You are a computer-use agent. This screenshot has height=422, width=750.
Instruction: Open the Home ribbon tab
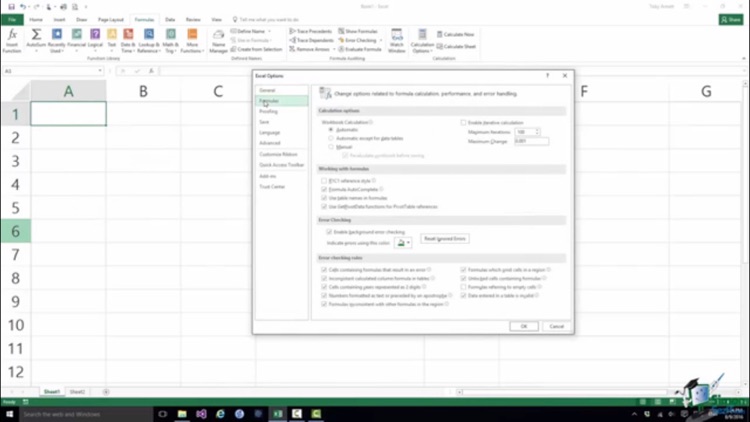click(x=36, y=20)
